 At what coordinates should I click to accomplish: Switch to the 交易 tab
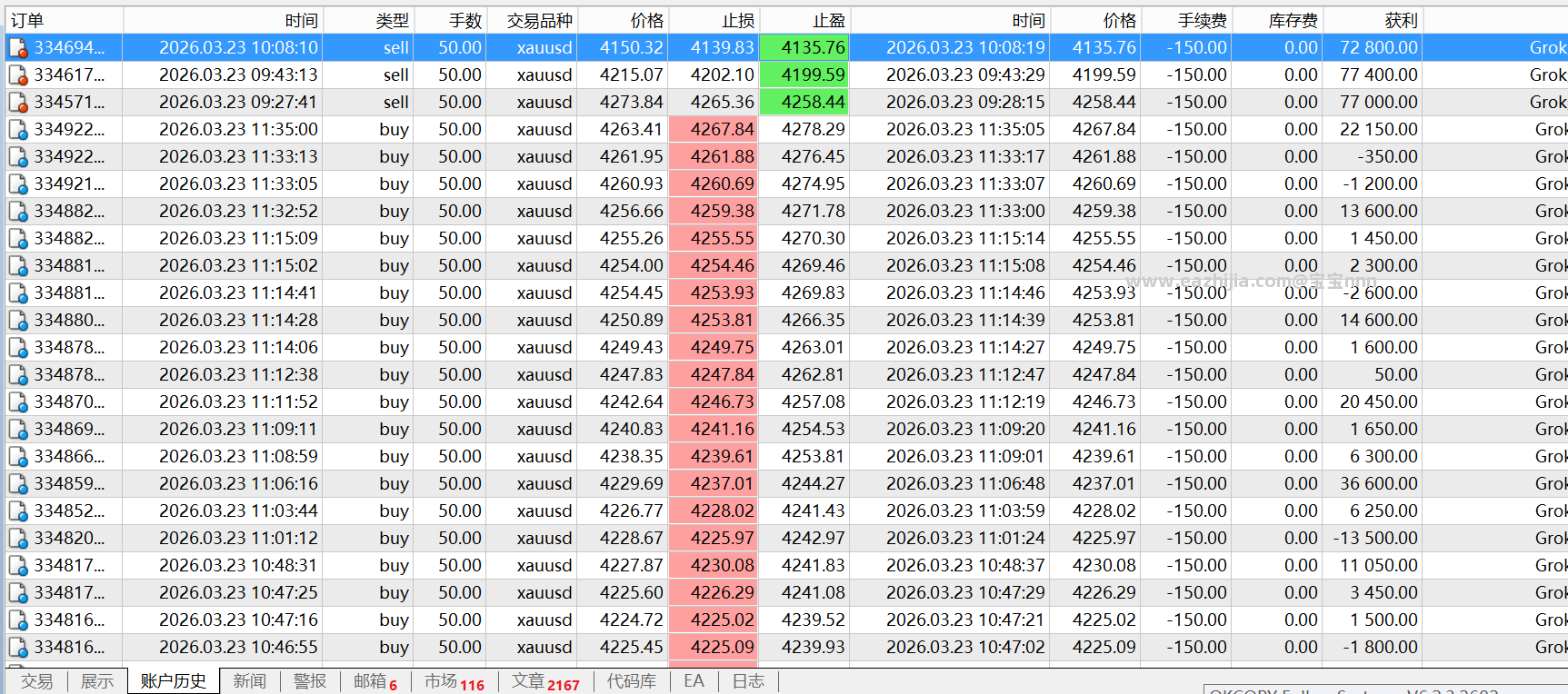coord(37,681)
